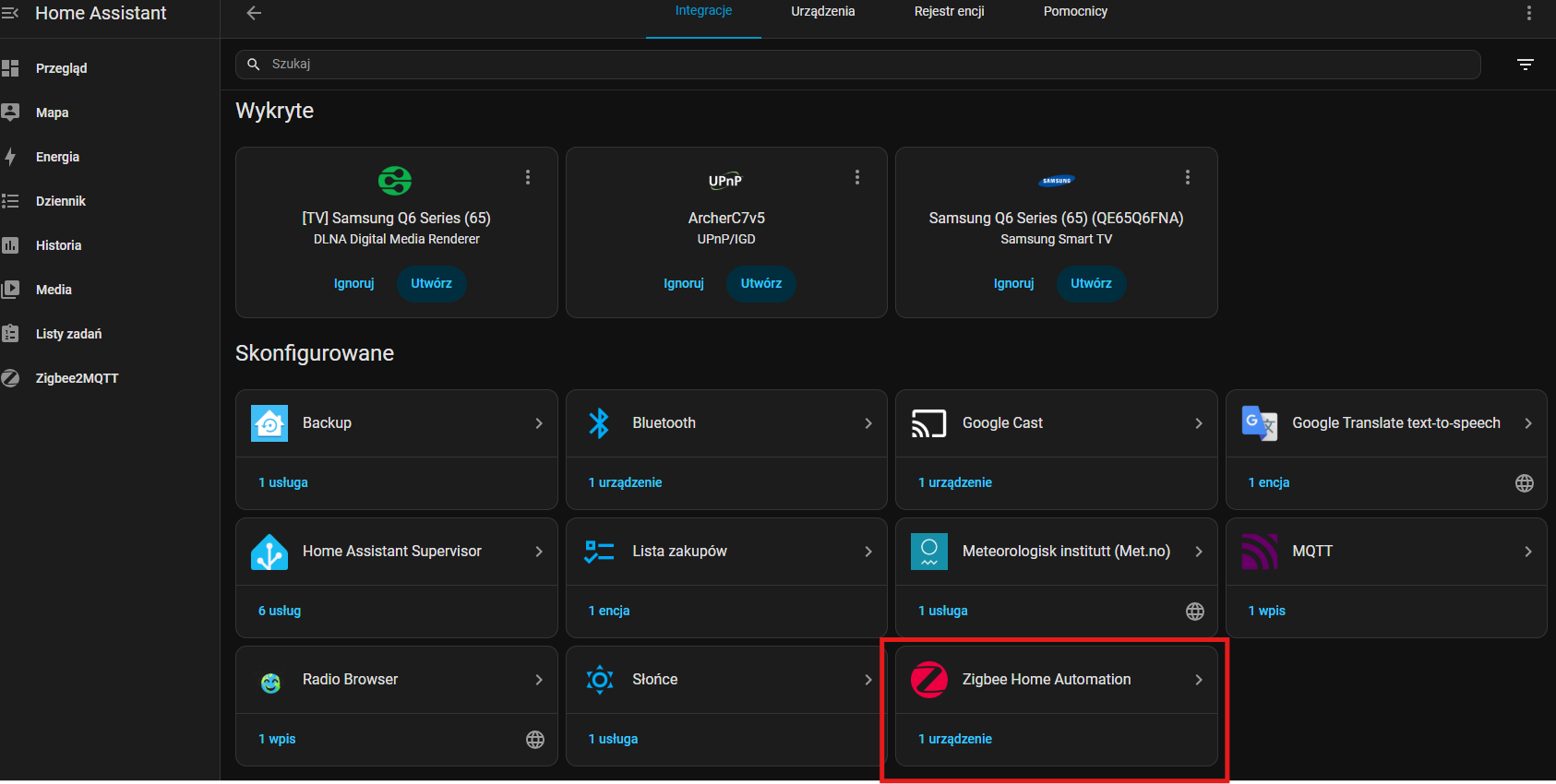Click the Google Cast integration icon
The width and height of the screenshot is (1556, 784).
pyautogui.click(x=928, y=423)
